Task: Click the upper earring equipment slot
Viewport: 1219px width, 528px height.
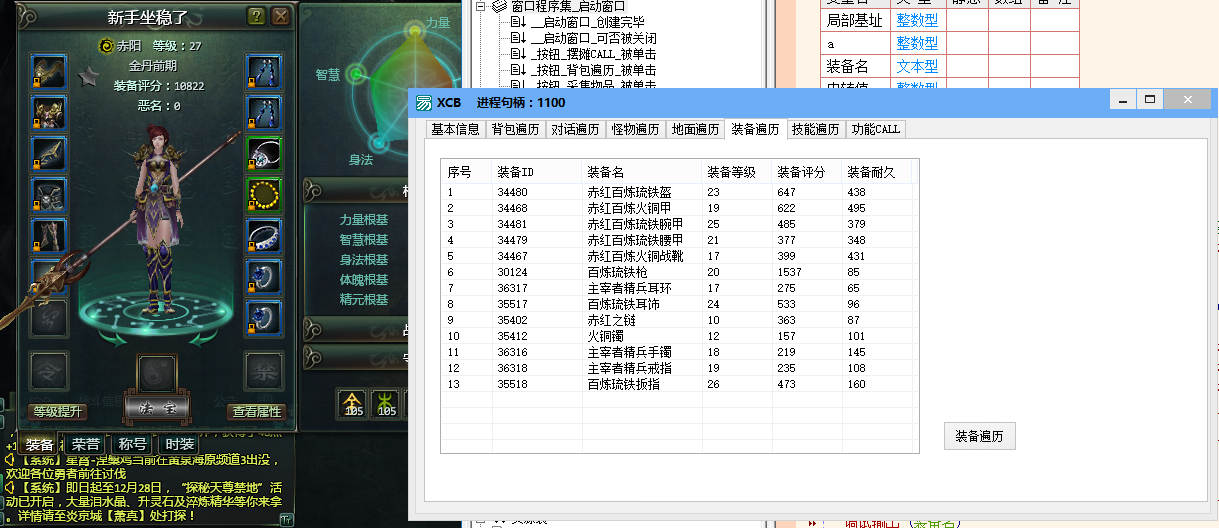Action: [x=264, y=71]
